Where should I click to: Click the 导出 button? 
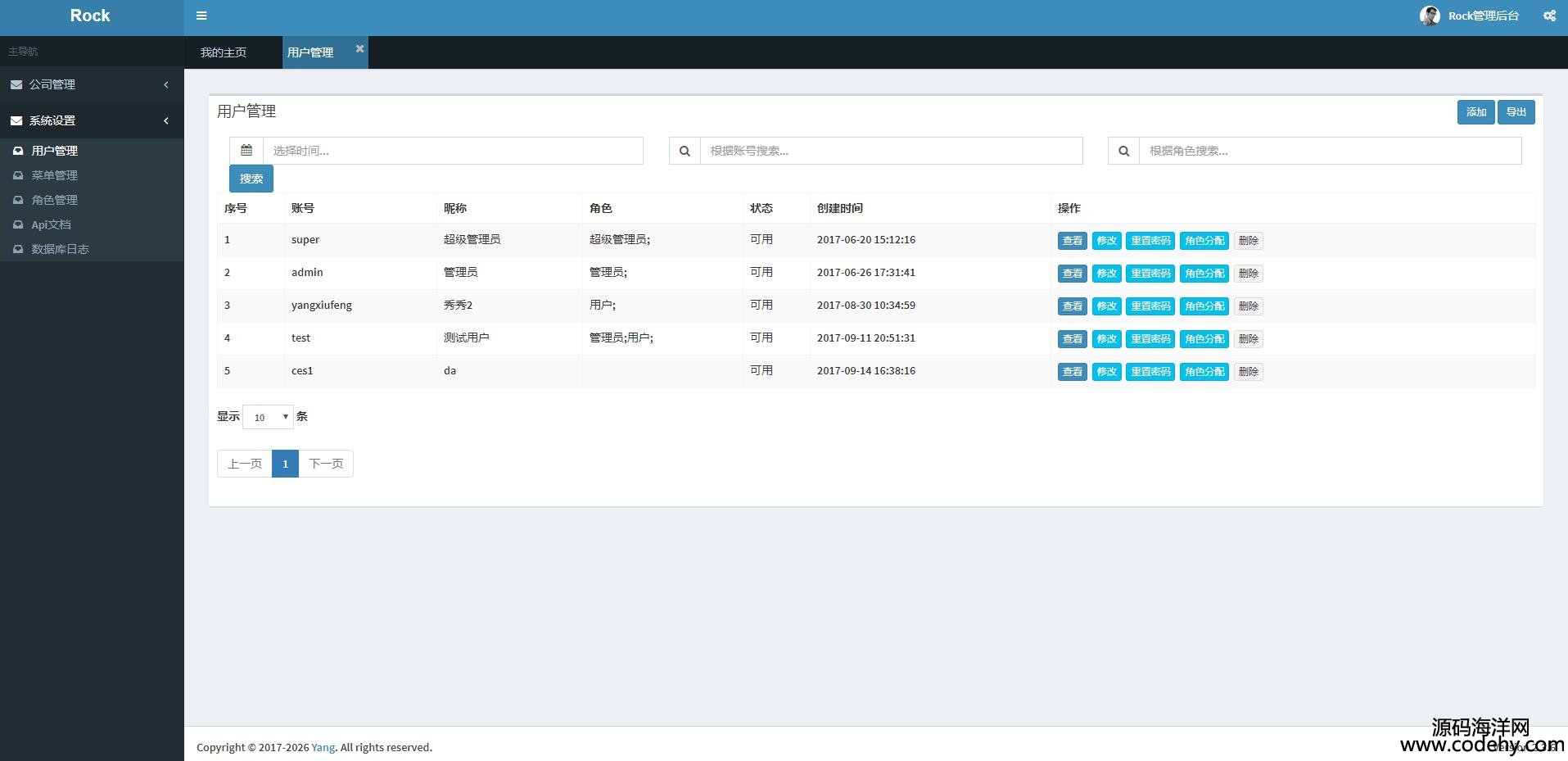point(1516,112)
